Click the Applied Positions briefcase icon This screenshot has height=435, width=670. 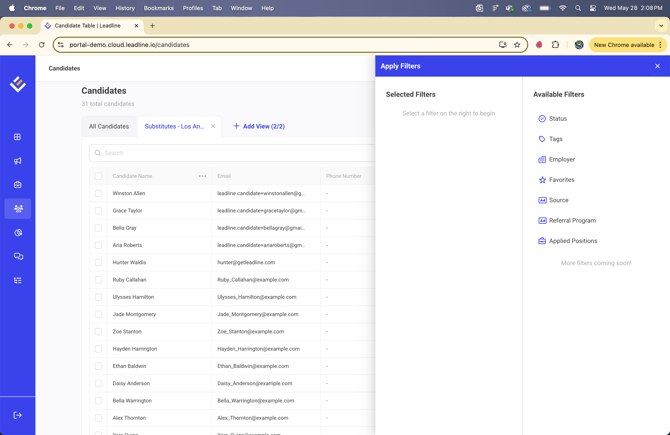542,241
